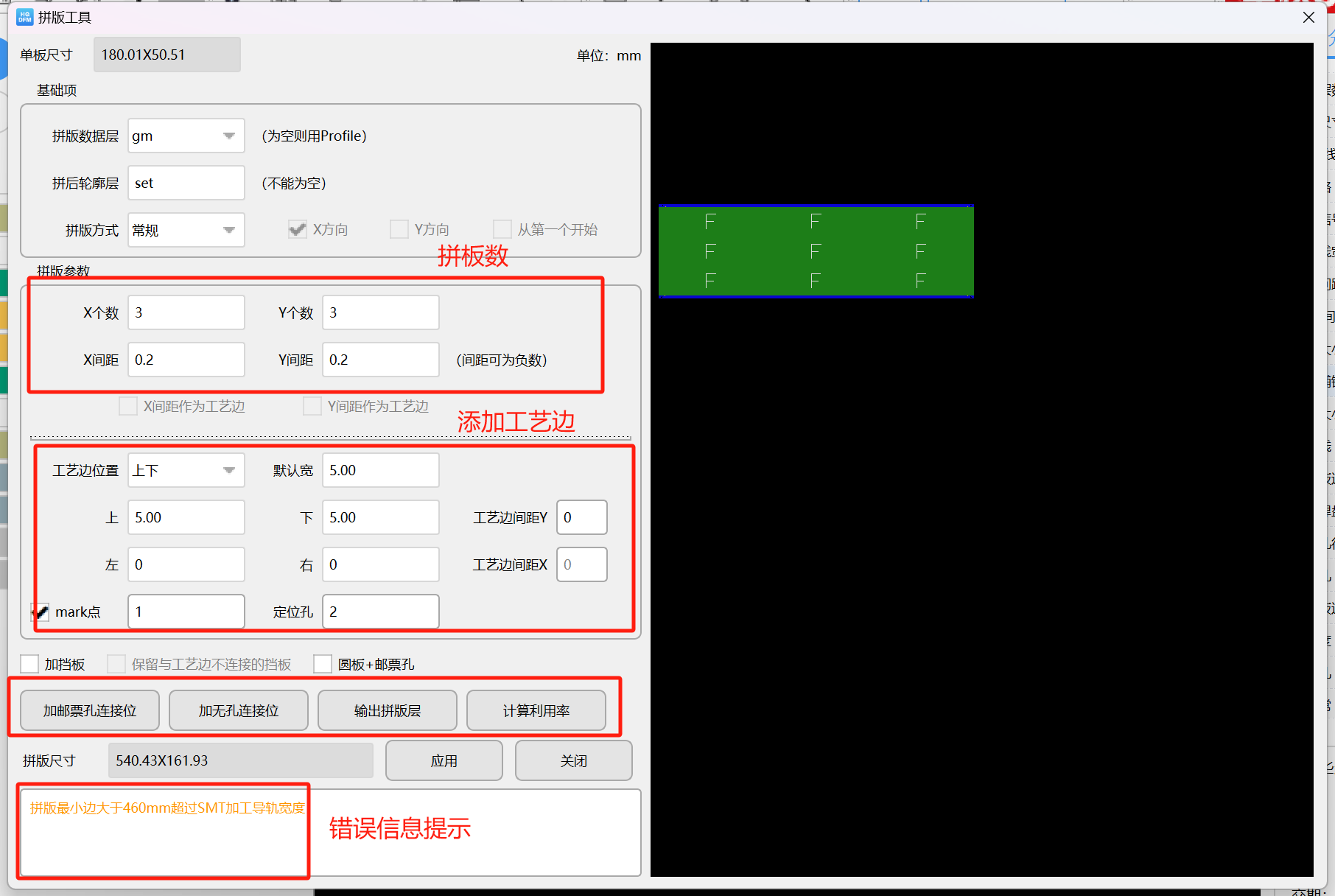This screenshot has width=1335, height=896.
Task: Check the 圆板+邮票孔 option
Action: point(323,664)
